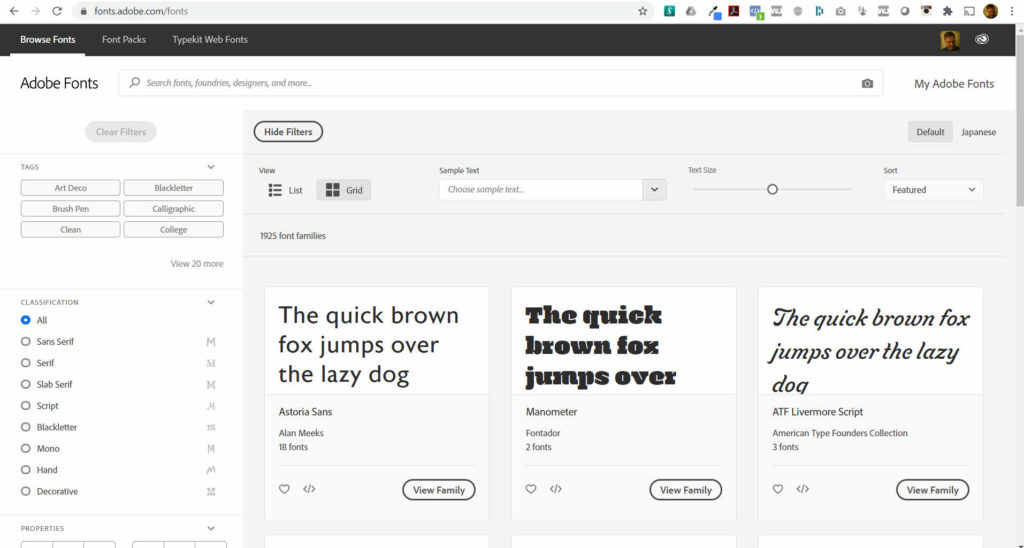Click the font search input field
Screen dimensions: 1024x548
[x=501, y=83]
